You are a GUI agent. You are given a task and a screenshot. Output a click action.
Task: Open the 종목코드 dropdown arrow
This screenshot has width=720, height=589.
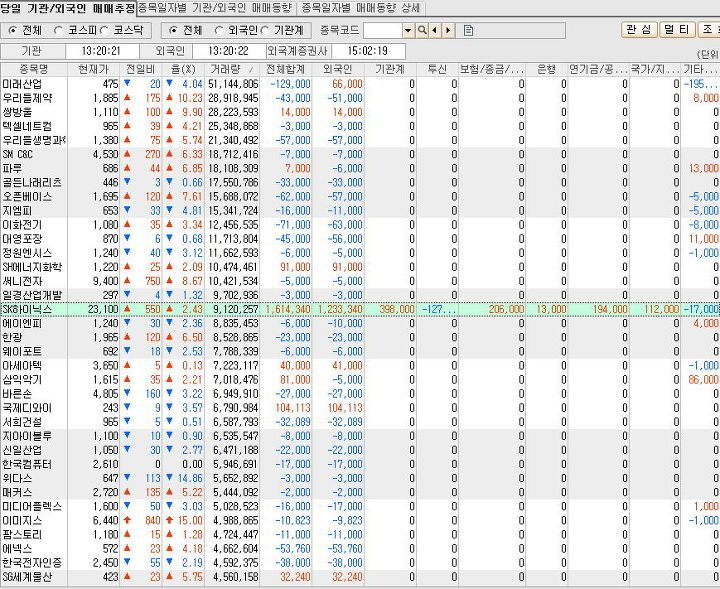[408, 31]
